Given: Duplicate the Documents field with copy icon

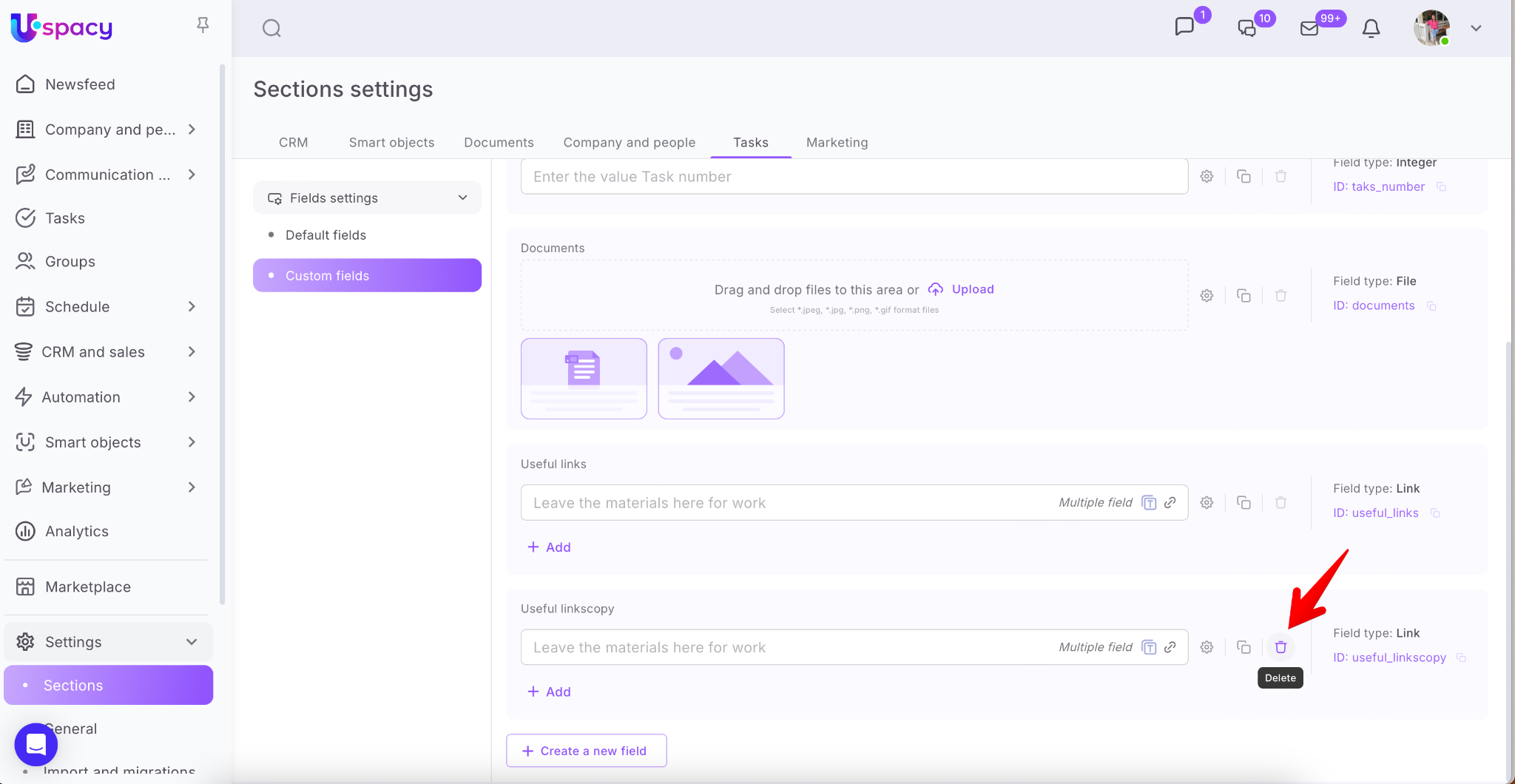Looking at the screenshot, I should point(1244,296).
